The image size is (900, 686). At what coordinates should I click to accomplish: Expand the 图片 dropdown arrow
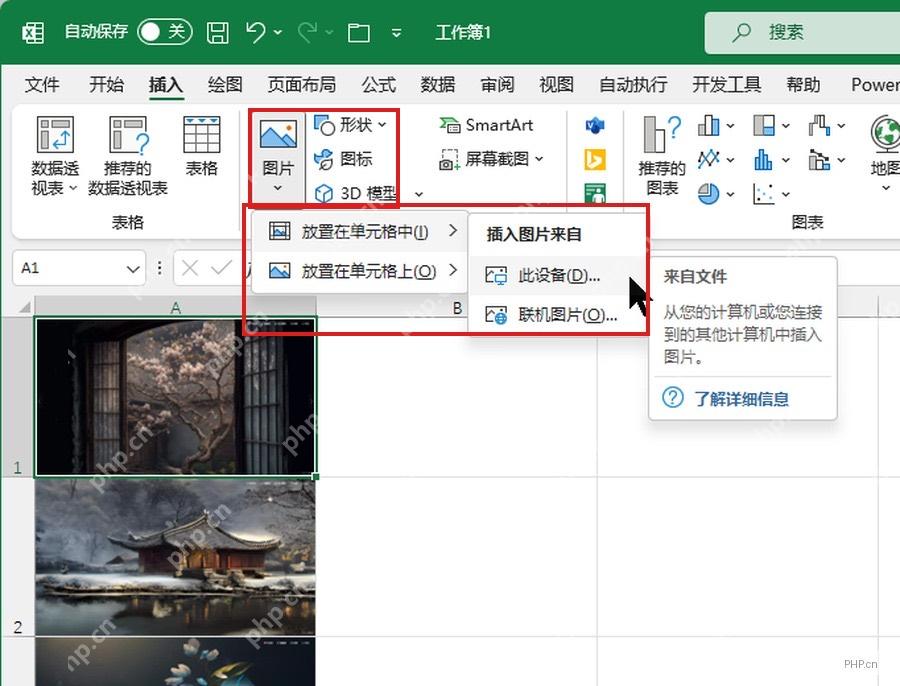[278, 188]
